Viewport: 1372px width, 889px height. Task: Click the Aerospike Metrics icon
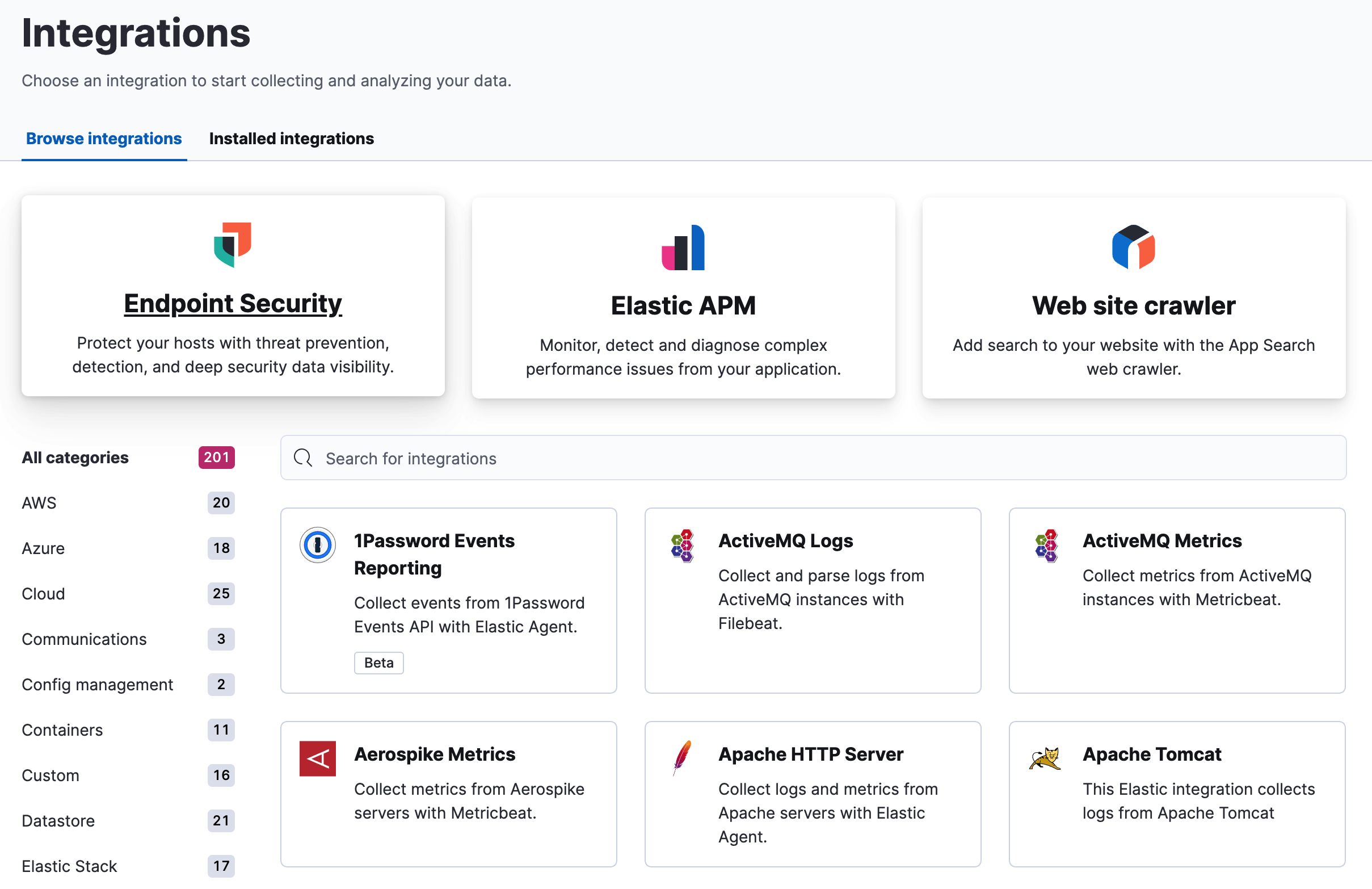(318, 758)
